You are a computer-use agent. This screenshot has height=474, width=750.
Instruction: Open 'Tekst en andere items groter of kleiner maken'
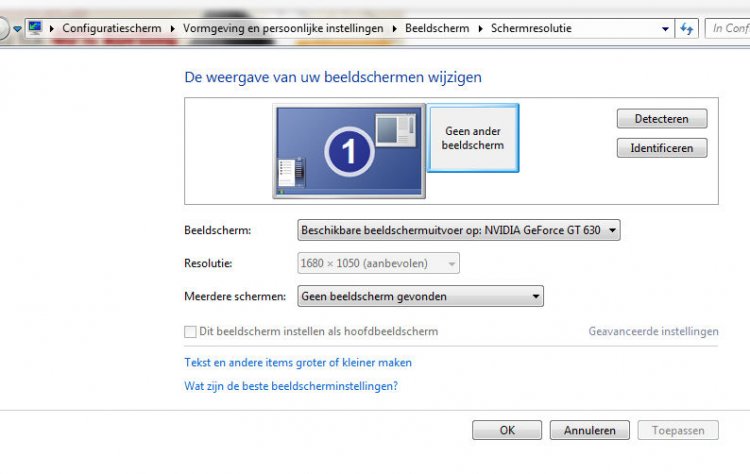(298, 363)
